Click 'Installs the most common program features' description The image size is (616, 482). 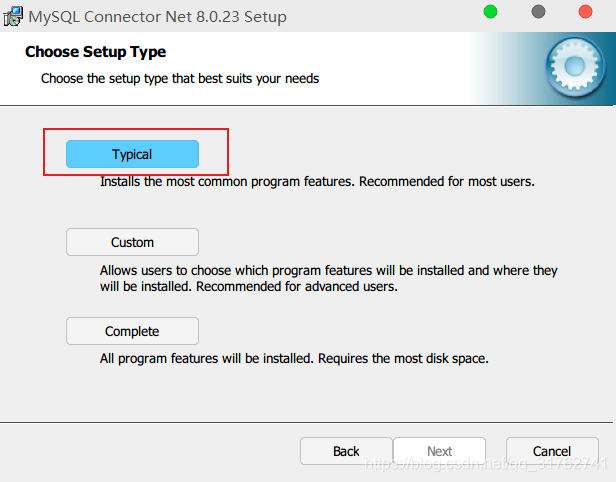317,181
